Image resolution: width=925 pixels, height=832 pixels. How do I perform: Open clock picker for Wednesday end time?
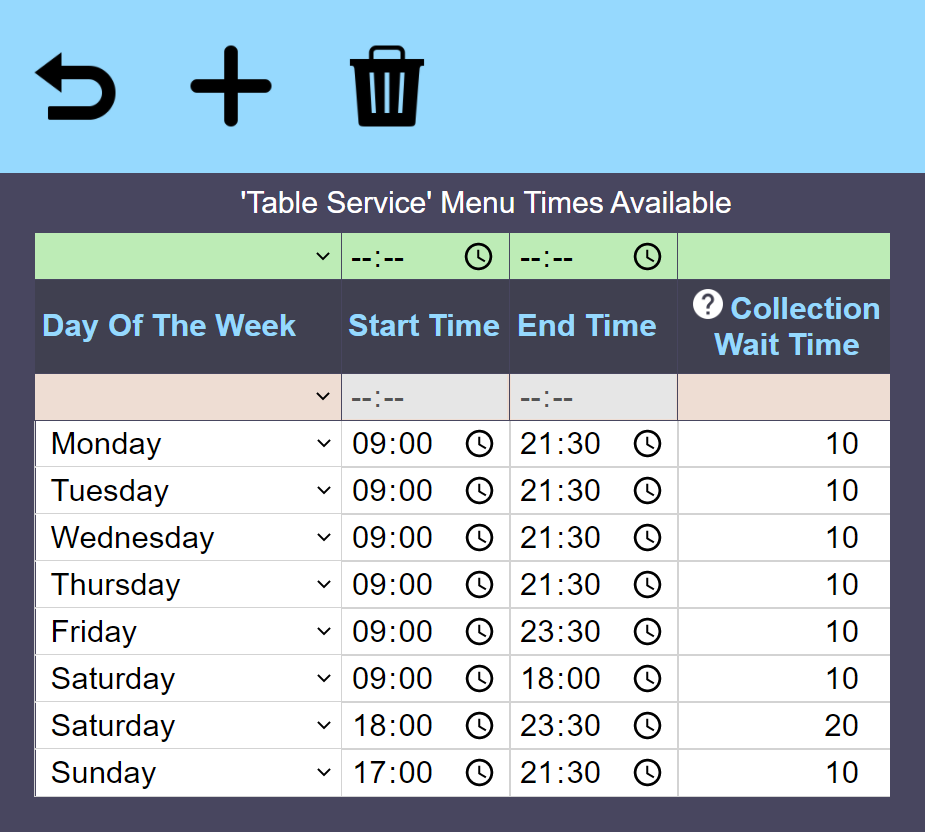(648, 538)
